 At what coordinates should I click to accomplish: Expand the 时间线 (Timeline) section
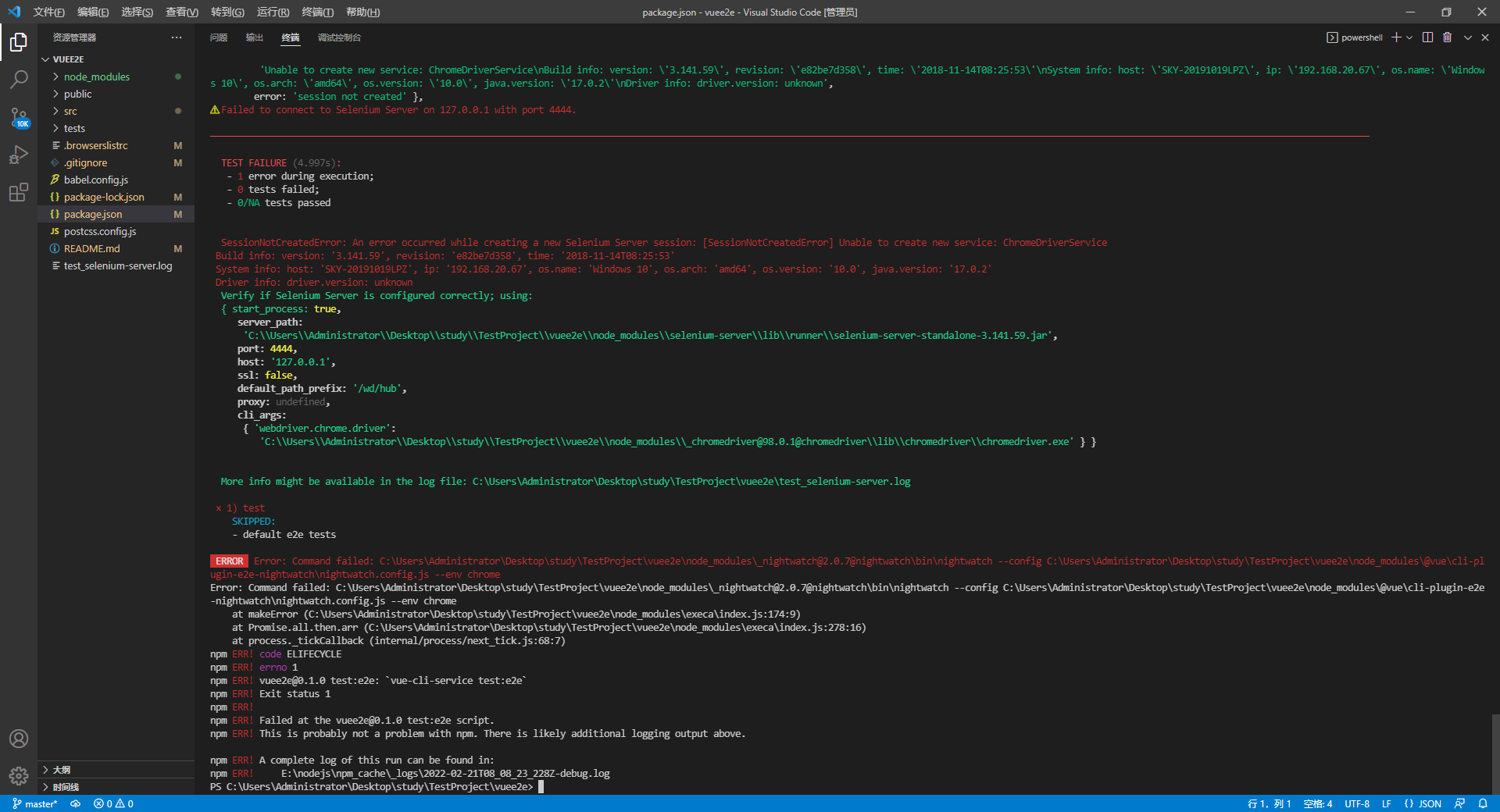[116, 787]
